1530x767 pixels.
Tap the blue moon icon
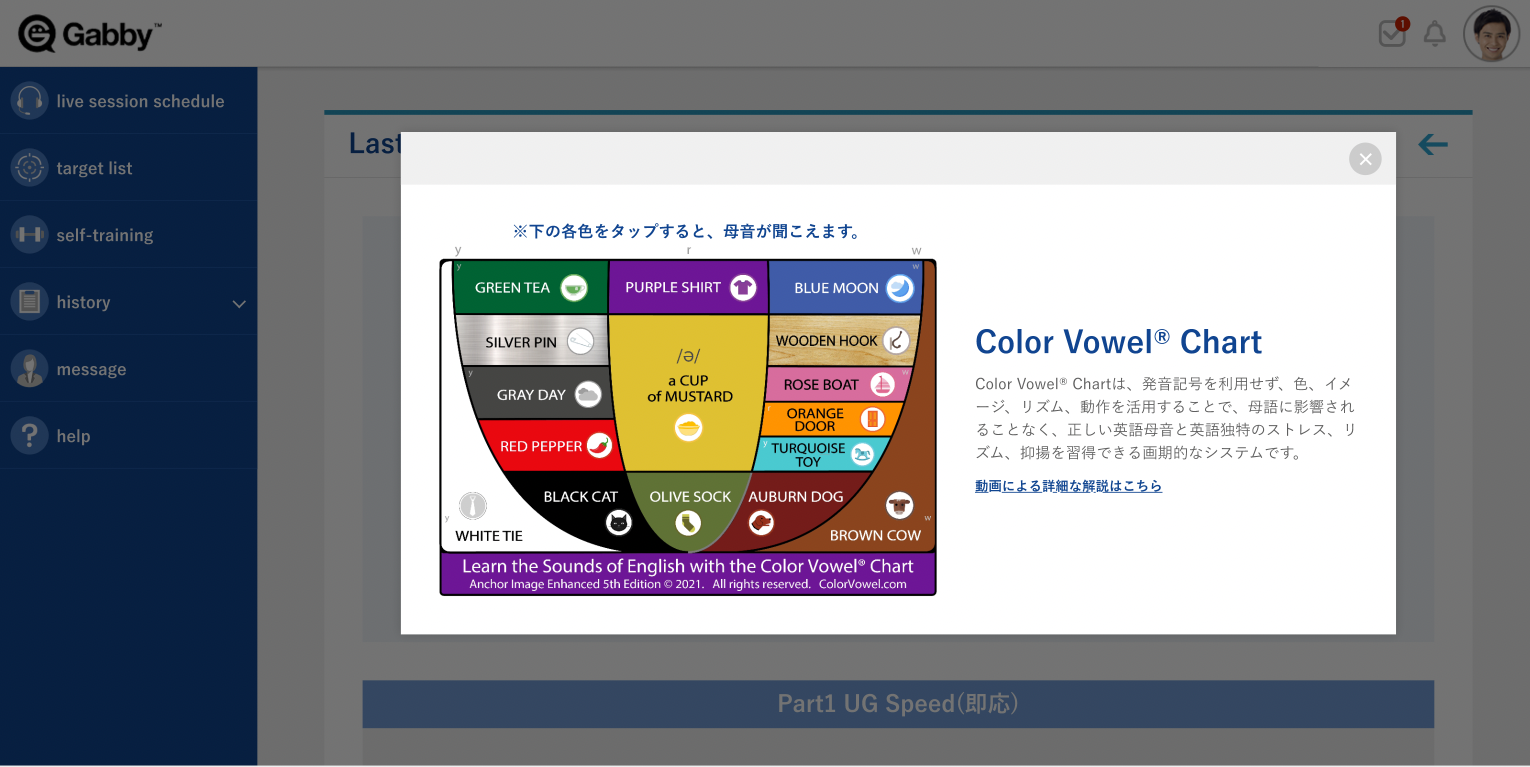[x=900, y=288]
